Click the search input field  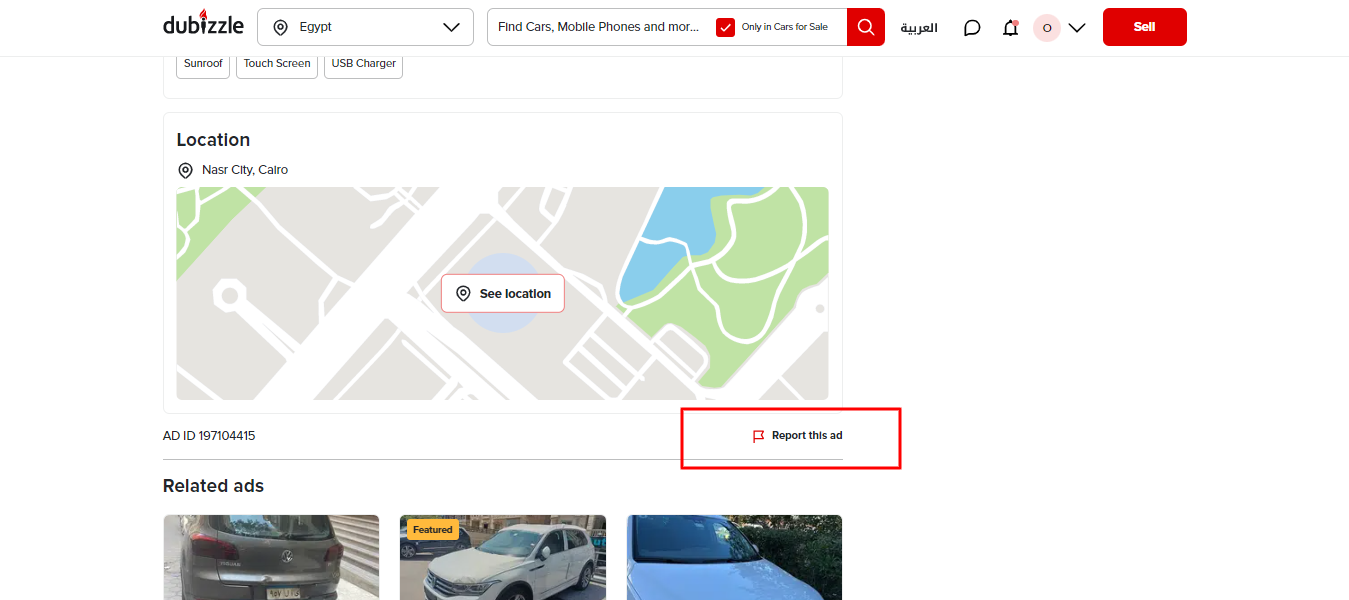tap(600, 27)
